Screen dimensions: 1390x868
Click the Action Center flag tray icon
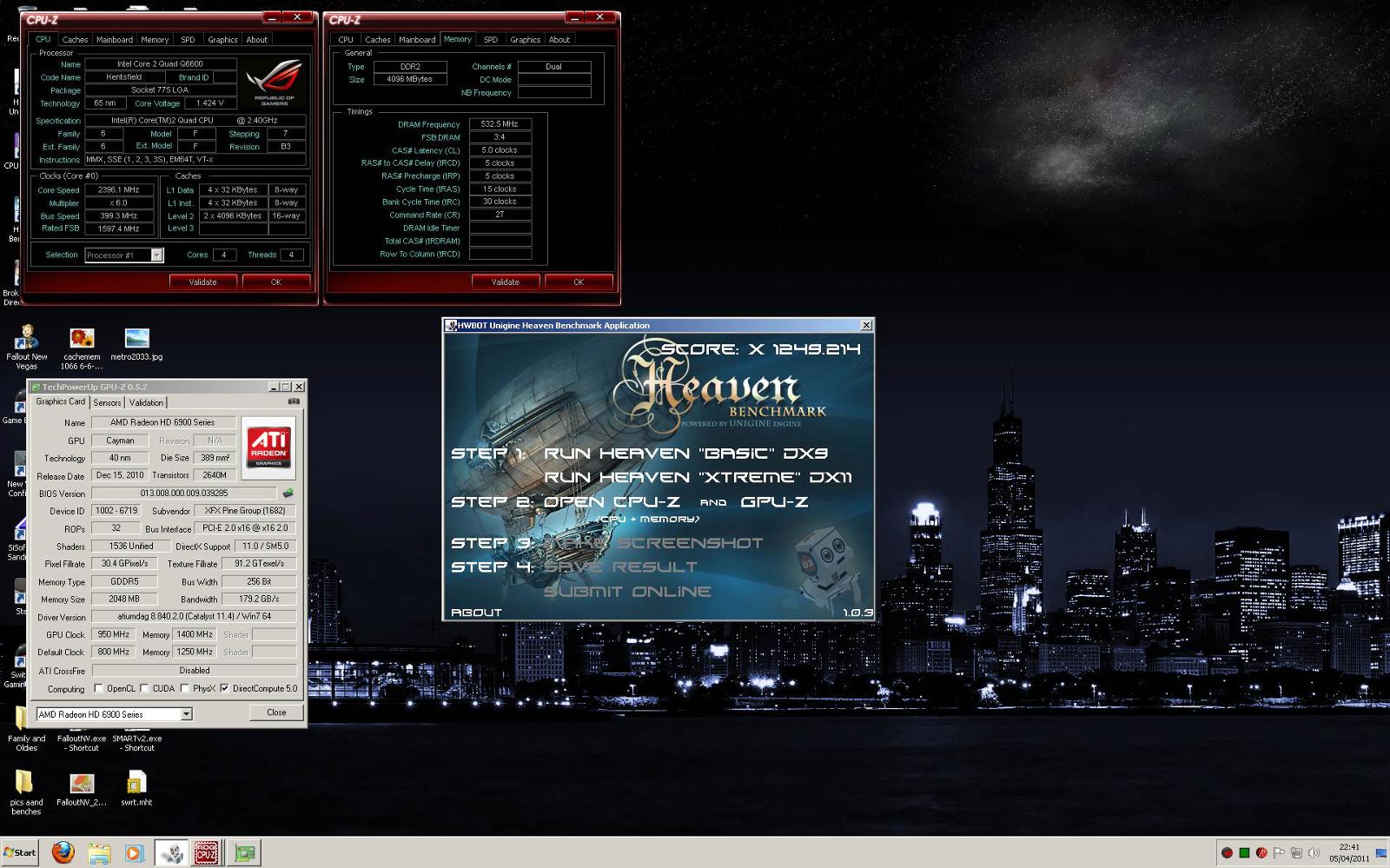pyautogui.click(x=1279, y=853)
